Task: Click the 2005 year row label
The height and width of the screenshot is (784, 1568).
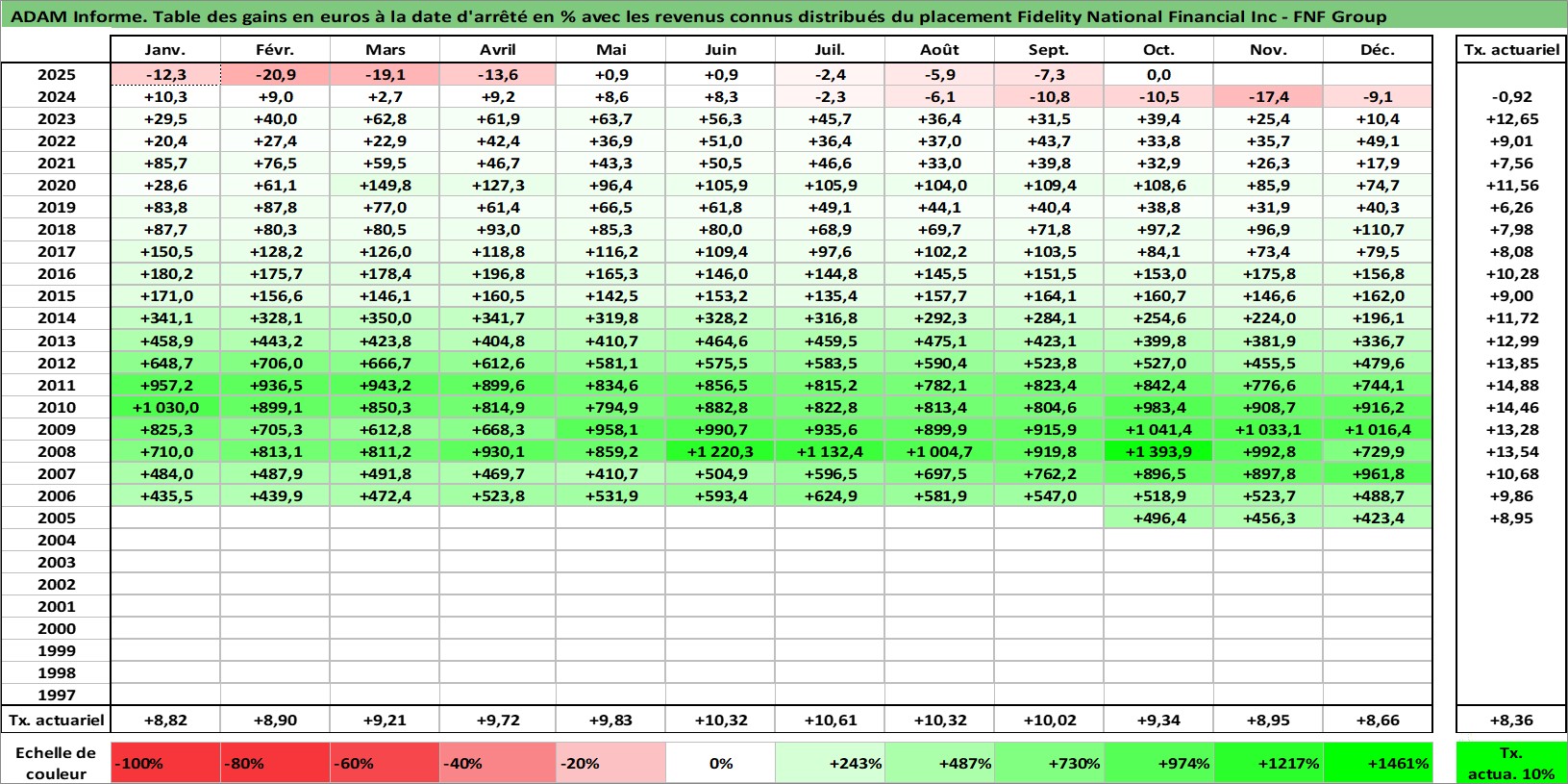Action: point(57,518)
